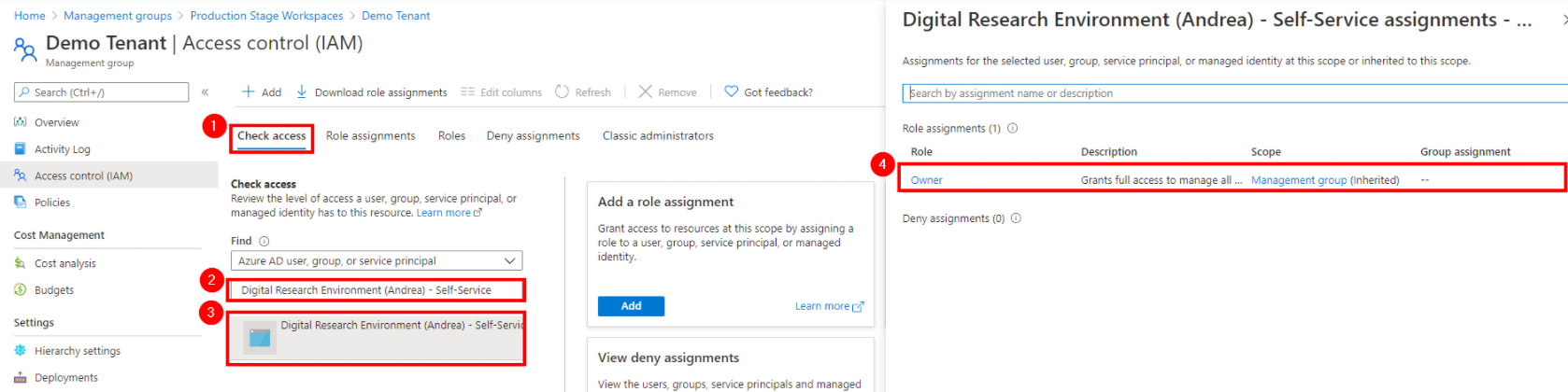This screenshot has height=392, width=1568.
Task: Open Budgets in the sidebar
Action: (x=54, y=290)
